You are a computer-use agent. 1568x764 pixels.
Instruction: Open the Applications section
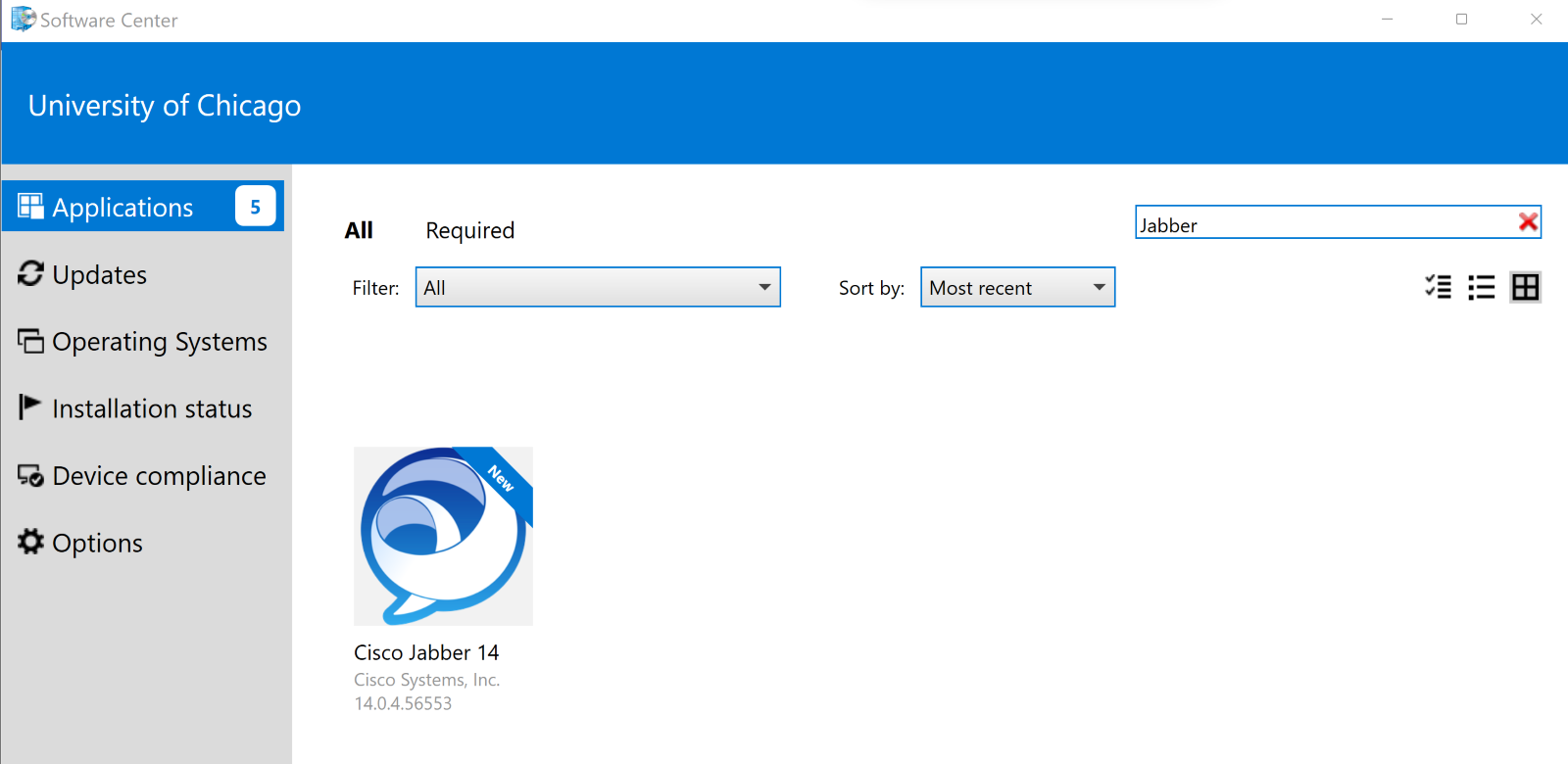(143, 207)
